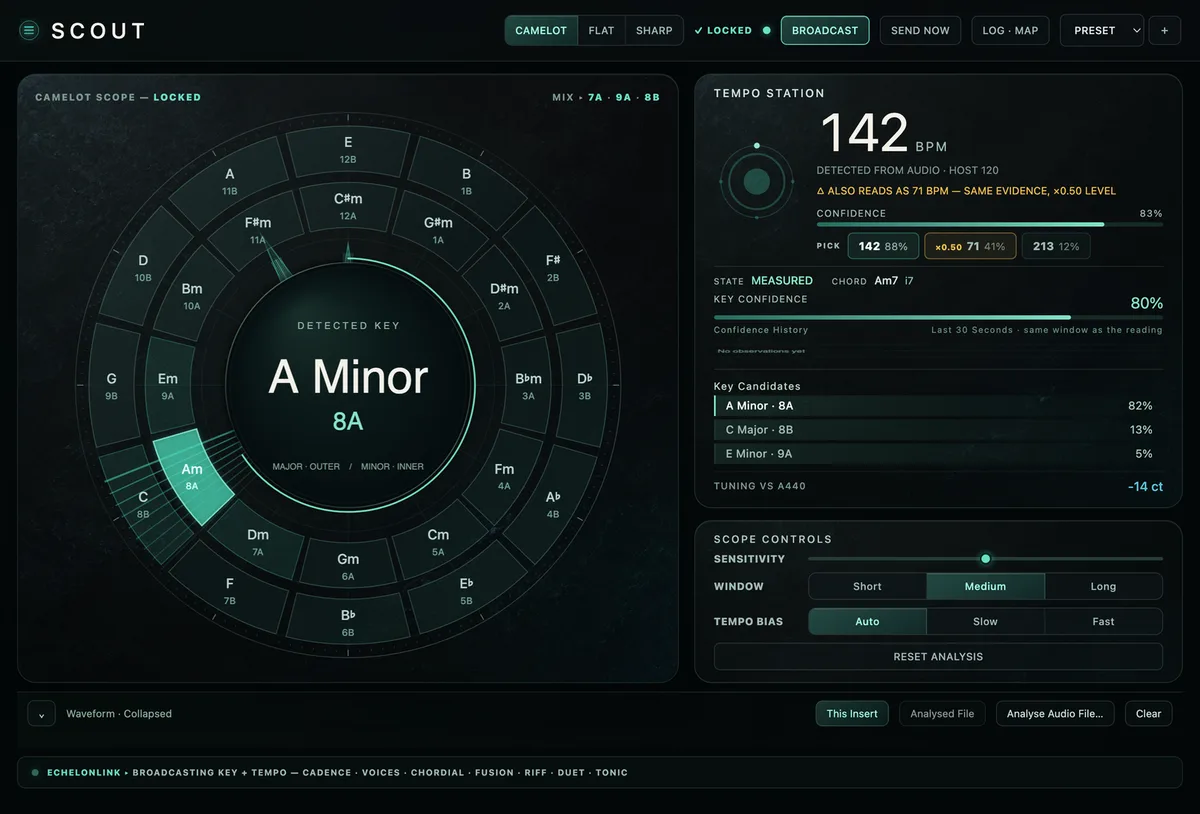The width and height of the screenshot is (1200, 814).
Task: Set tempo bias to Fast
Action: tap(1103, 621)
